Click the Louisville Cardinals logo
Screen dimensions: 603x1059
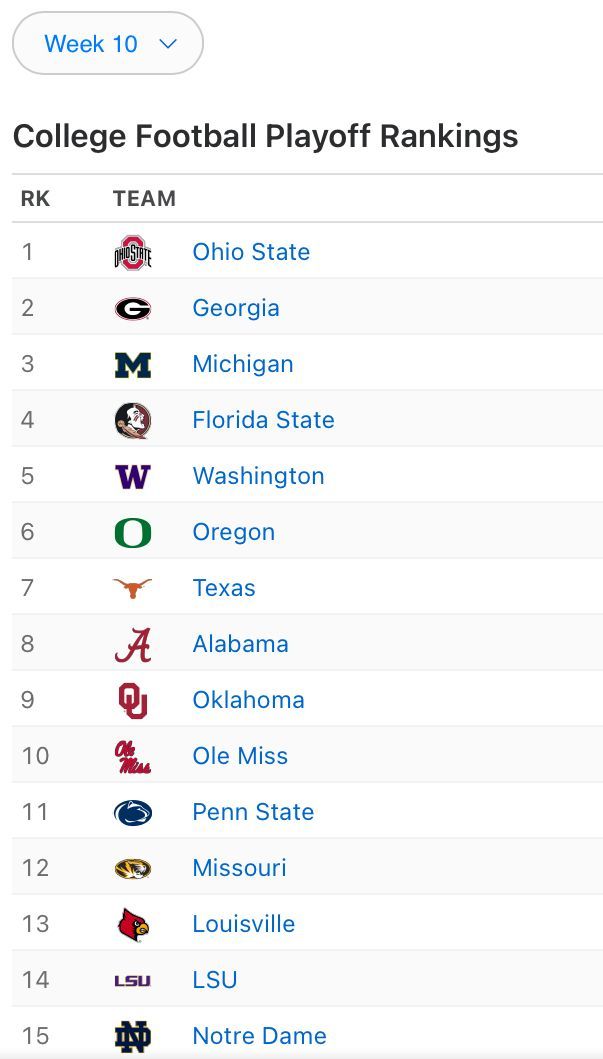pos(133,925)
